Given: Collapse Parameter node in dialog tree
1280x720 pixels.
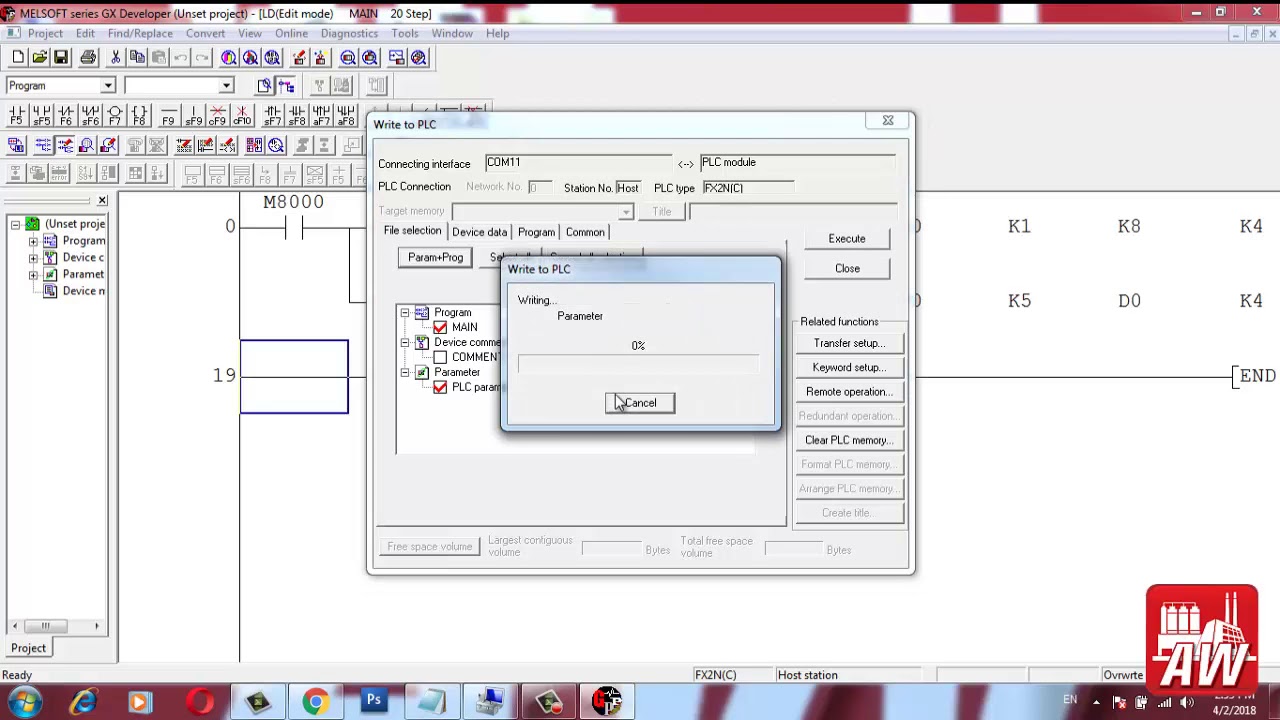Looking at the screenshot, I should [x=405, y=373].
